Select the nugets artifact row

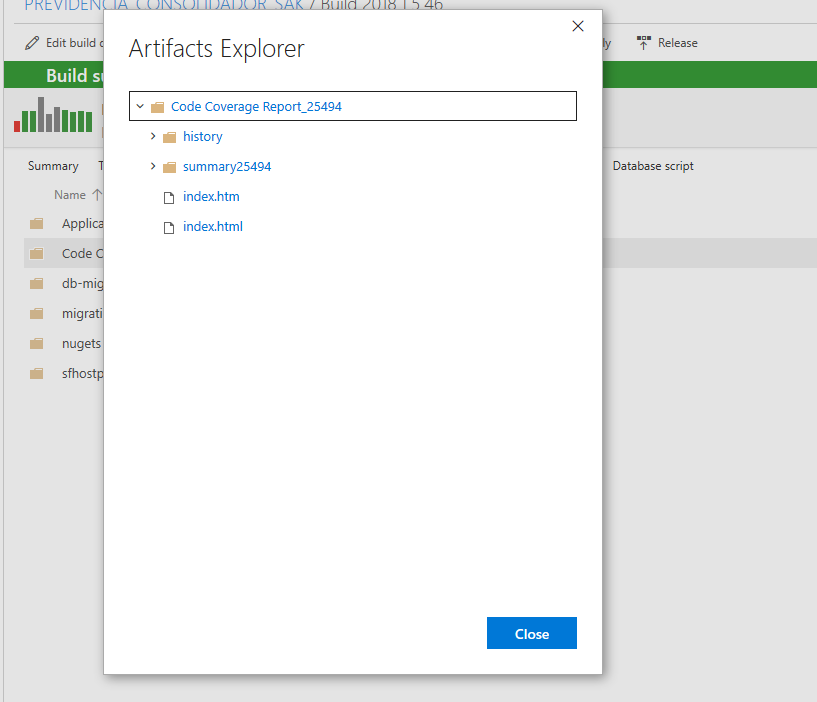pos(64,343)
